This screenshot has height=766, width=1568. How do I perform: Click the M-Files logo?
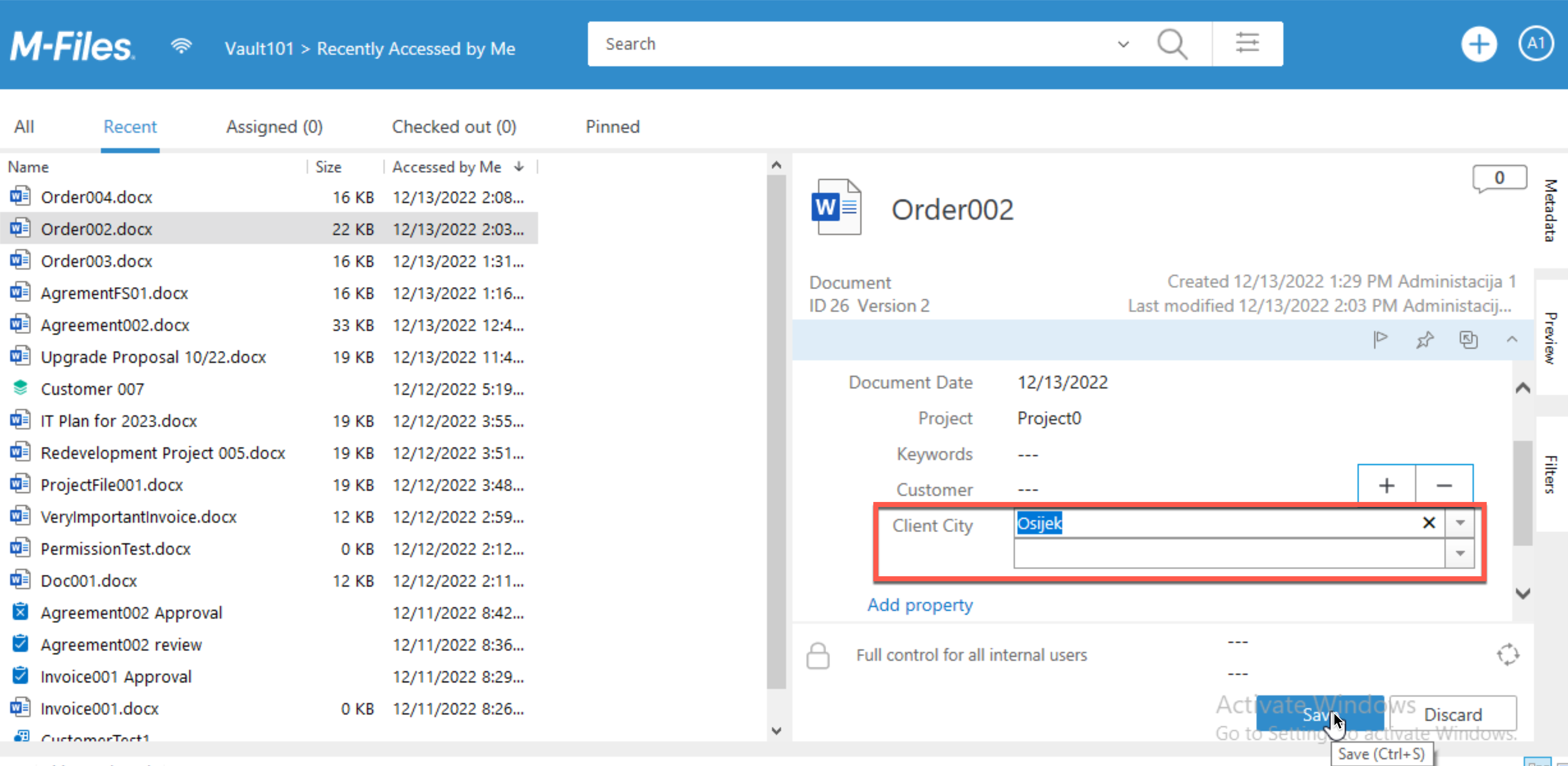point(72,46)
